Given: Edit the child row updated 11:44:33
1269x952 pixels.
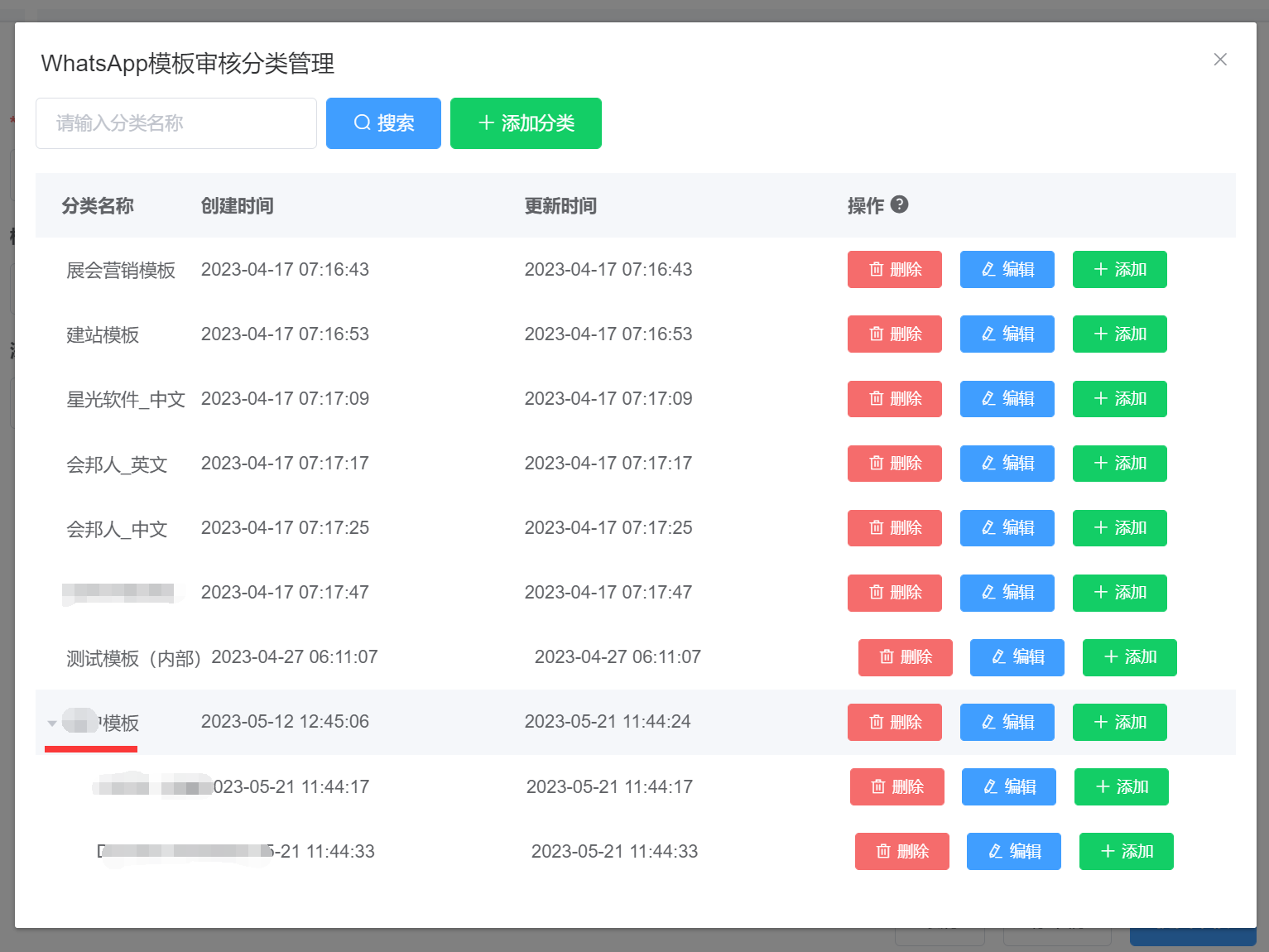Looking at the screenshot, I should [x=1014, y=851].
